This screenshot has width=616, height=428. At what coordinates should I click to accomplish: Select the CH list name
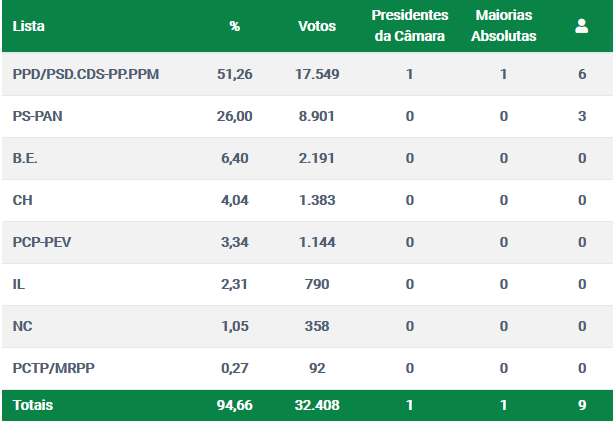(x=22, y=200)
